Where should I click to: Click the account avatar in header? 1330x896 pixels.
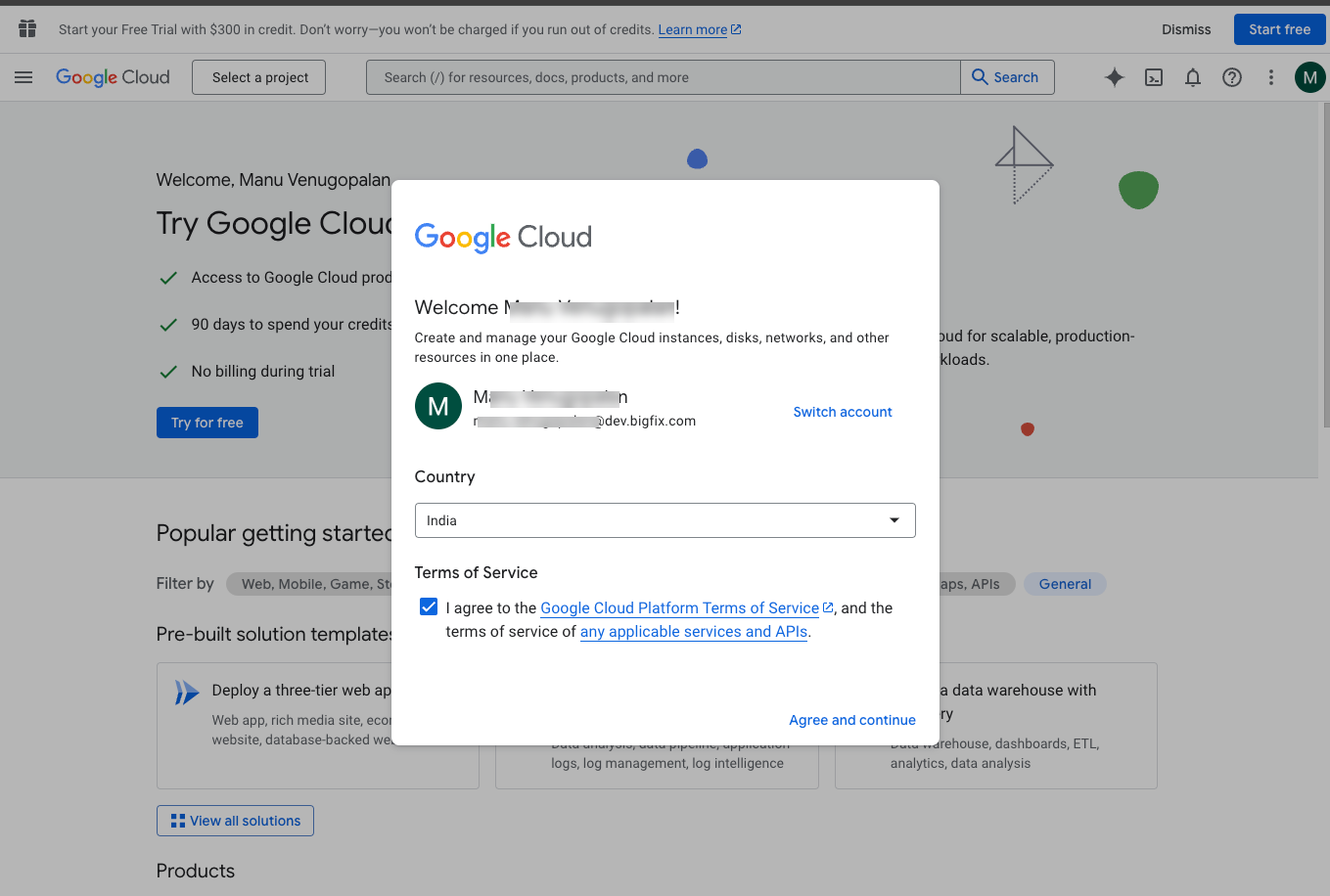tap(1309, 77)
